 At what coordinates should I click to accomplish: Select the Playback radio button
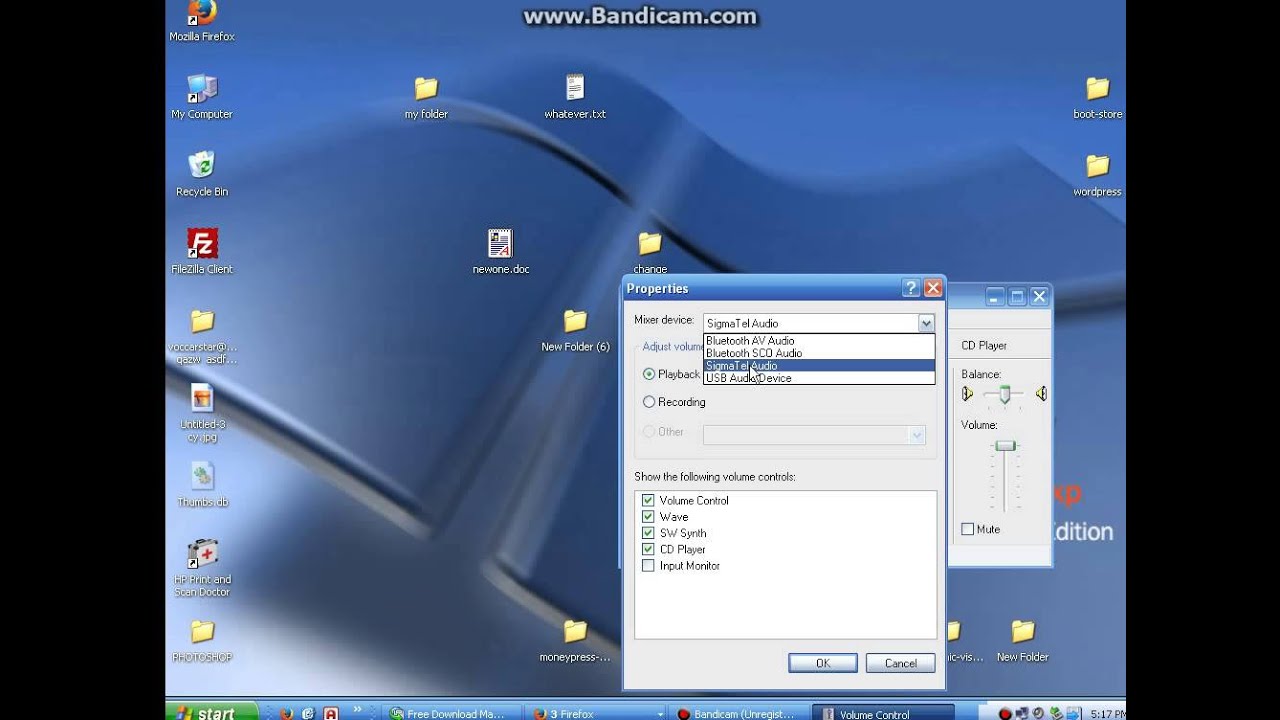point(649,374)
